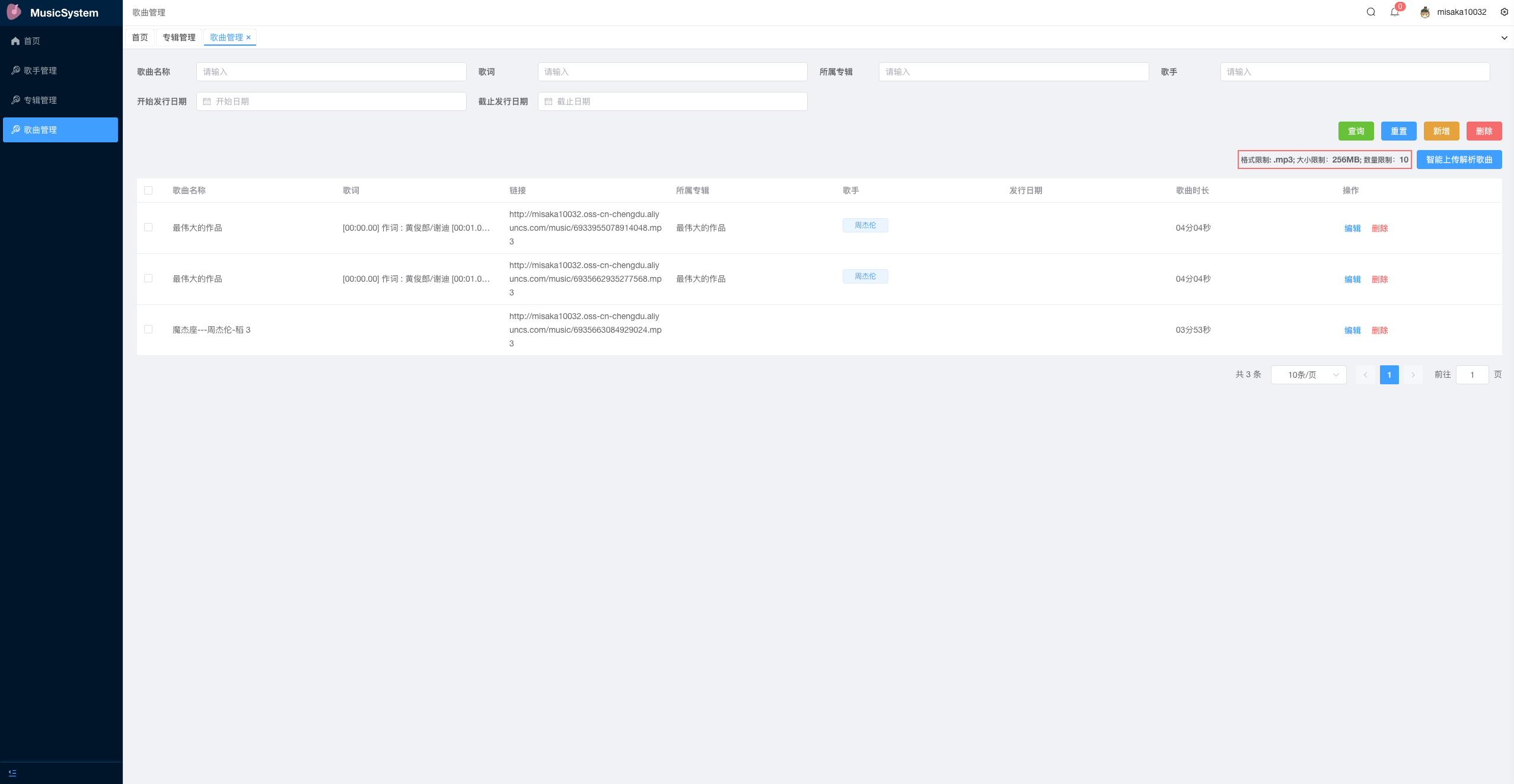Select 专辑管理 in the sidebar

pyautogui.click(x=40, y=100)
